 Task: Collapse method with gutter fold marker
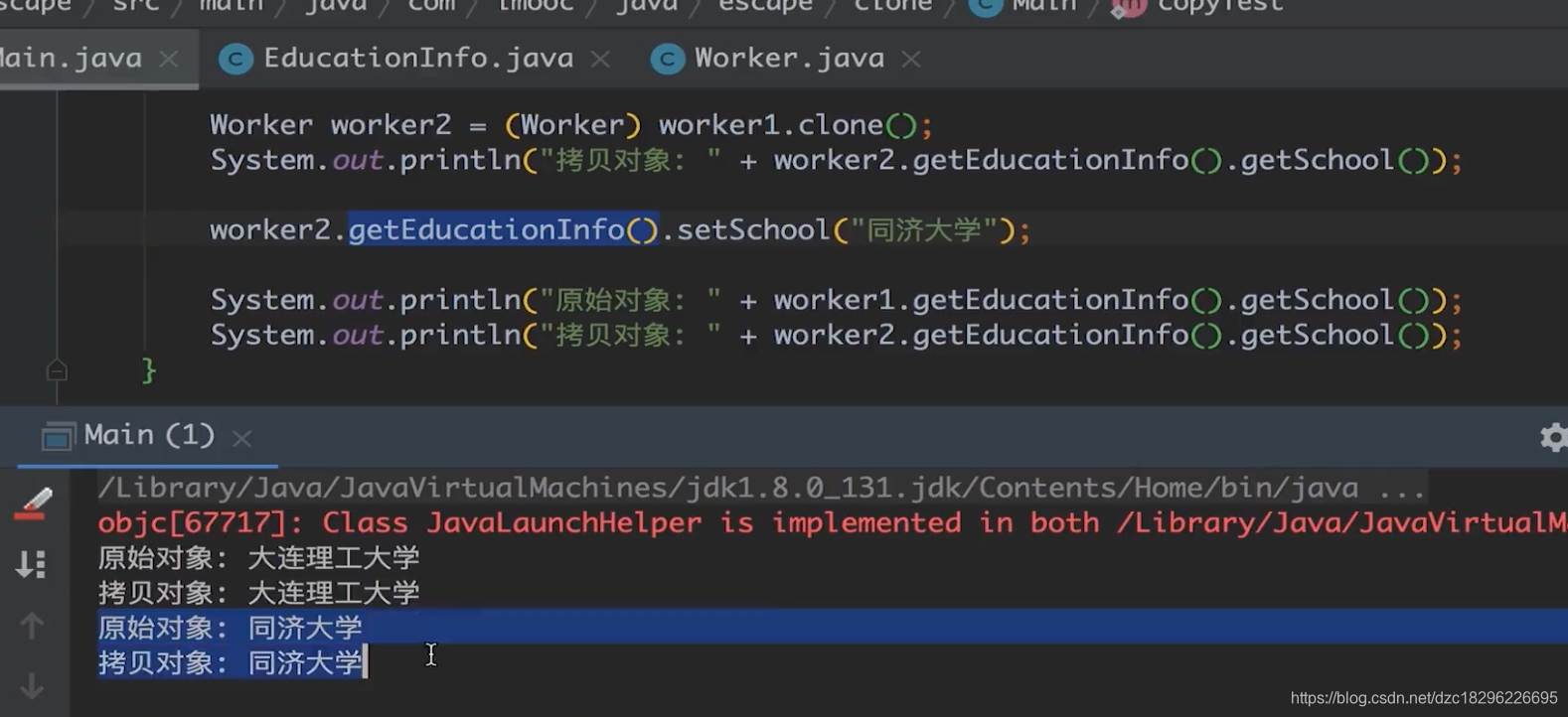coord(57,370)
